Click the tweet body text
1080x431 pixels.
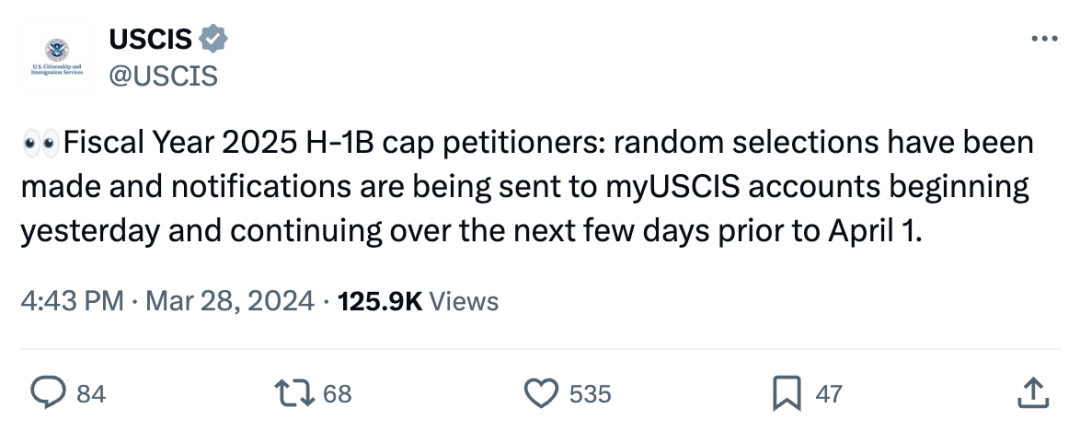click(528, 187)
